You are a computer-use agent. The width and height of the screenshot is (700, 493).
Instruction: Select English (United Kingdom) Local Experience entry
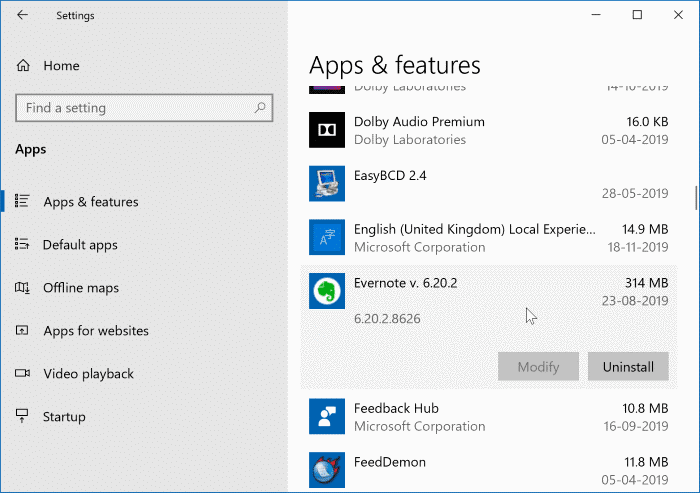(475, 229)
